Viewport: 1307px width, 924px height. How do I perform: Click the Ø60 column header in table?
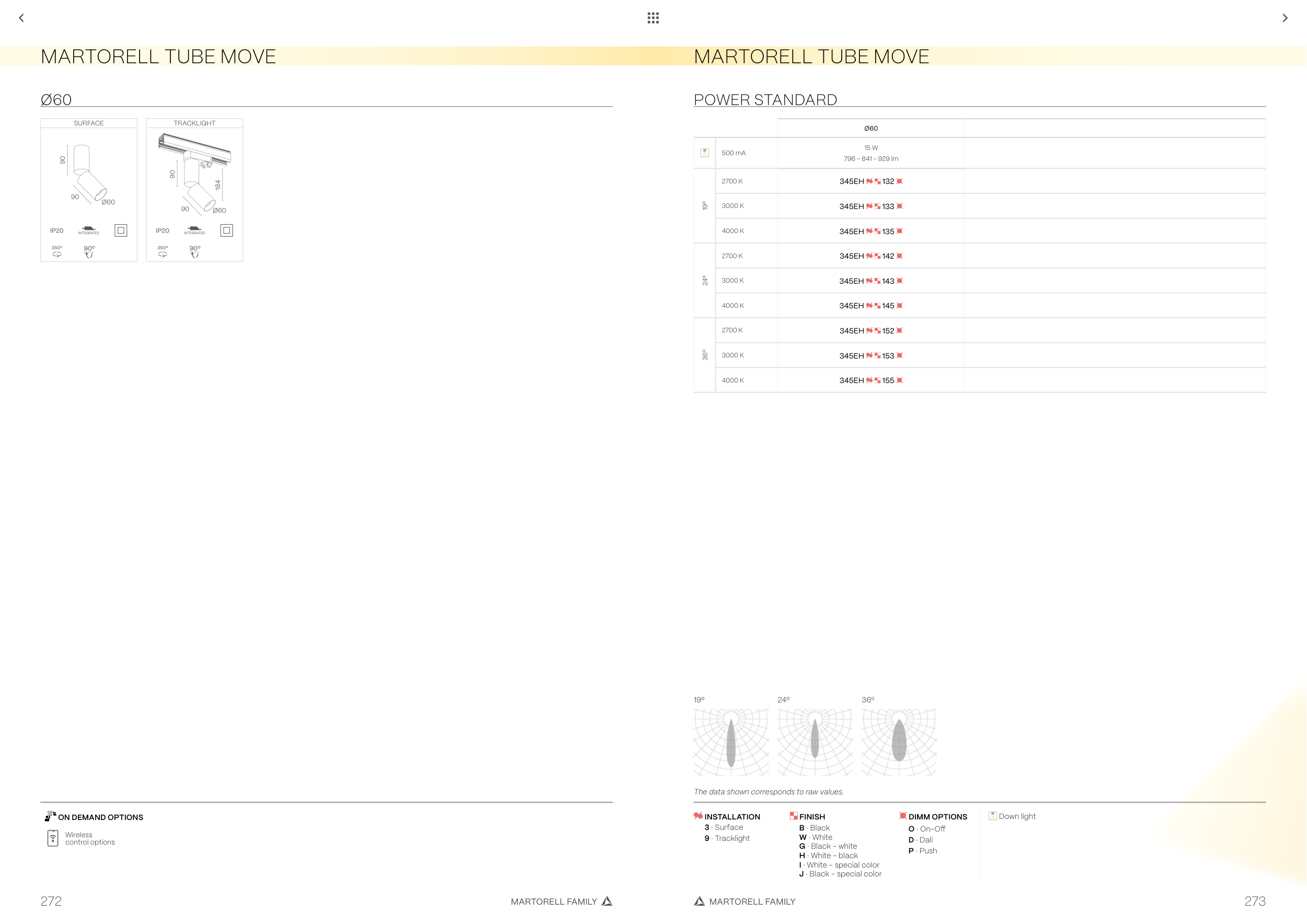870,129
